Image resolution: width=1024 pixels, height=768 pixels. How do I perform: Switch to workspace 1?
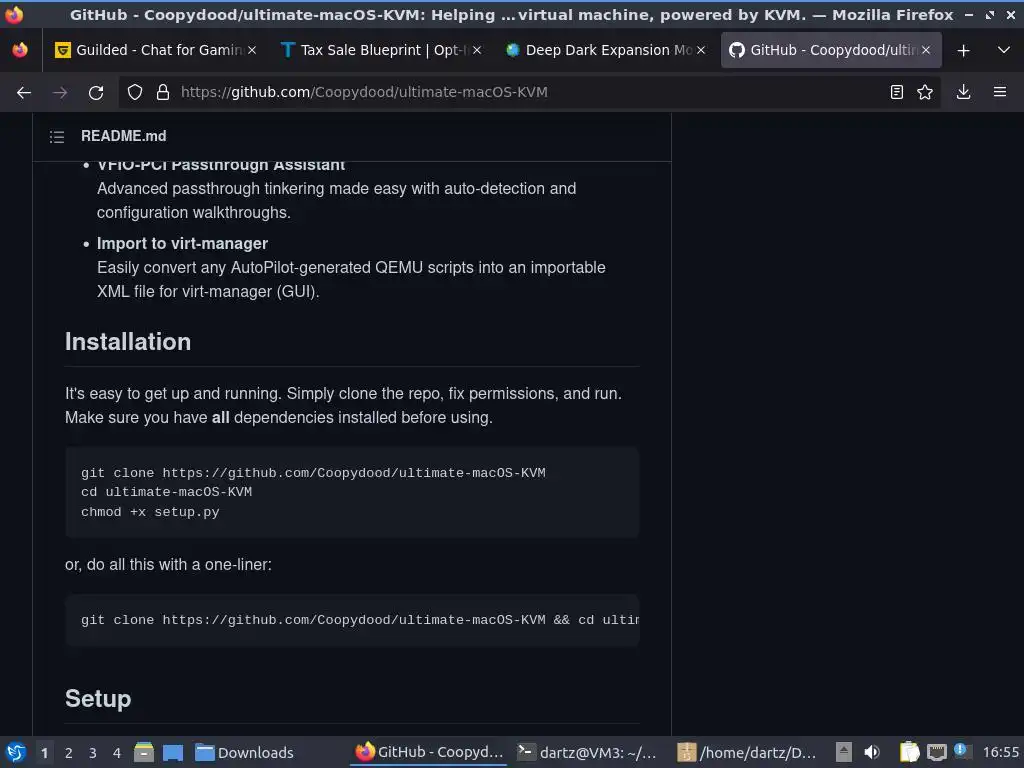(x=44, y=753)
